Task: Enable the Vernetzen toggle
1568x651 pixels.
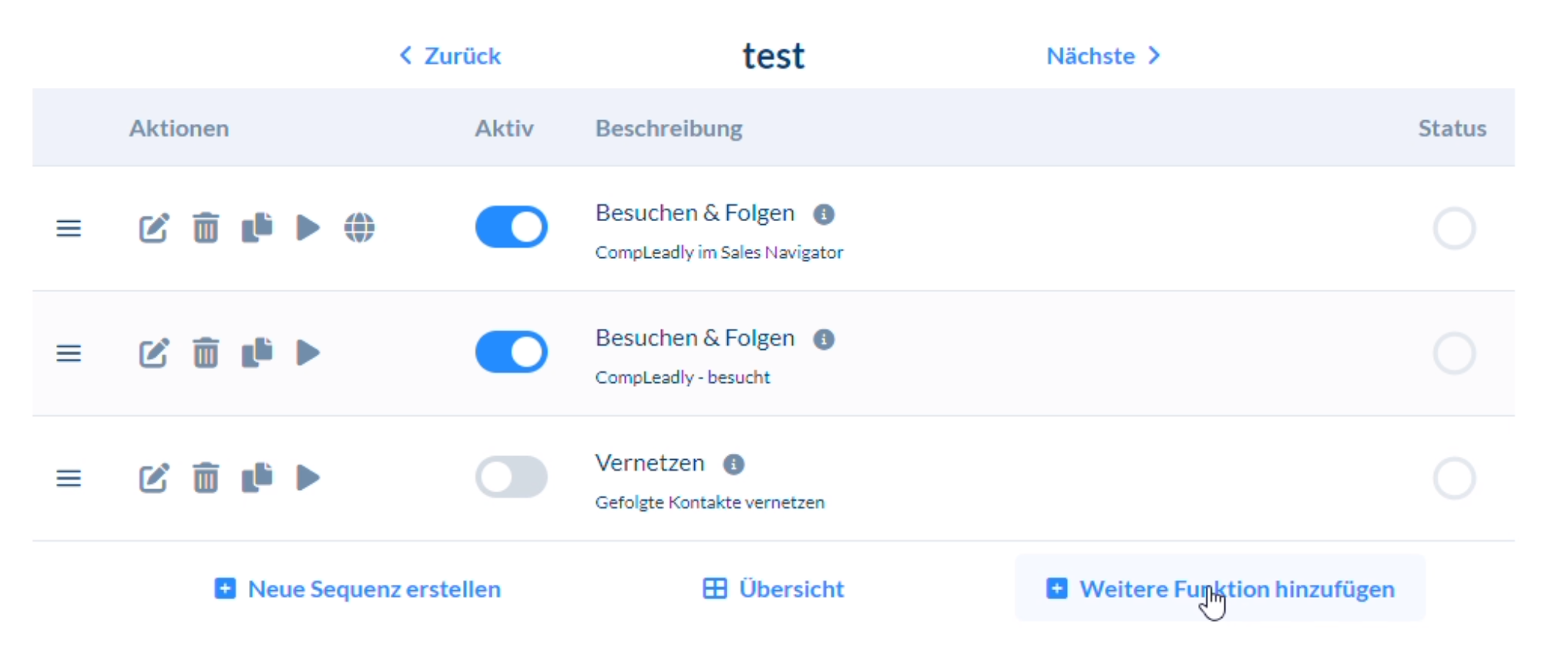Action: click(x=511, y=478)
